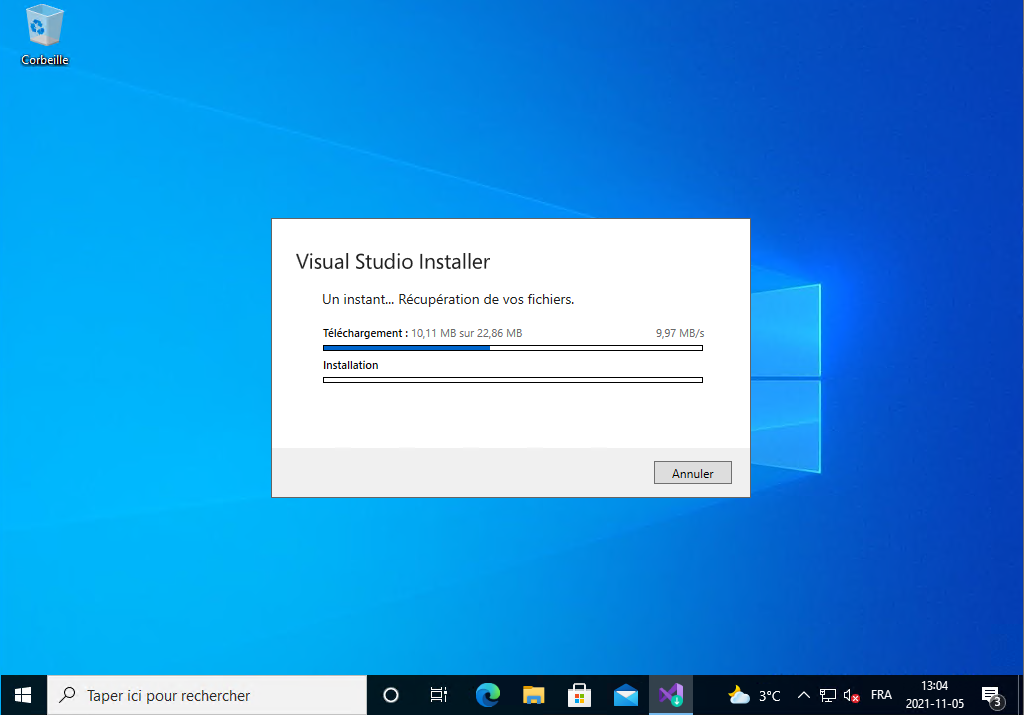Click the 'Visual Studio Installer' dialog title
The width and height of the screenshot is (1024, 715).
click(392, 261)
